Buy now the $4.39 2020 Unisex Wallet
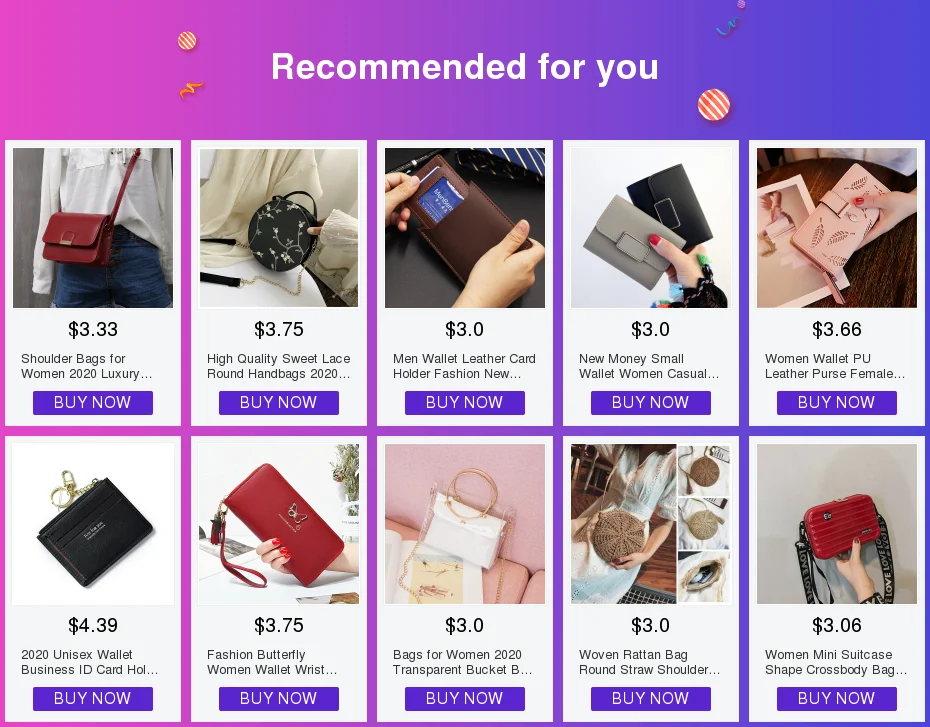Image resolution: width=930 pixels, height=727 pixels. (x=93, y=699)
